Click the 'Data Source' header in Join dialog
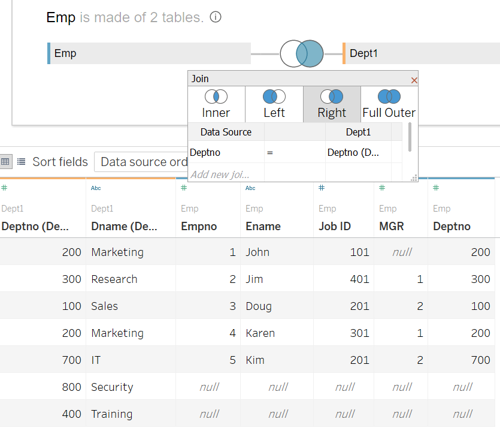The width and height of the screenshot is (500, 431). [x=226, y=132]
